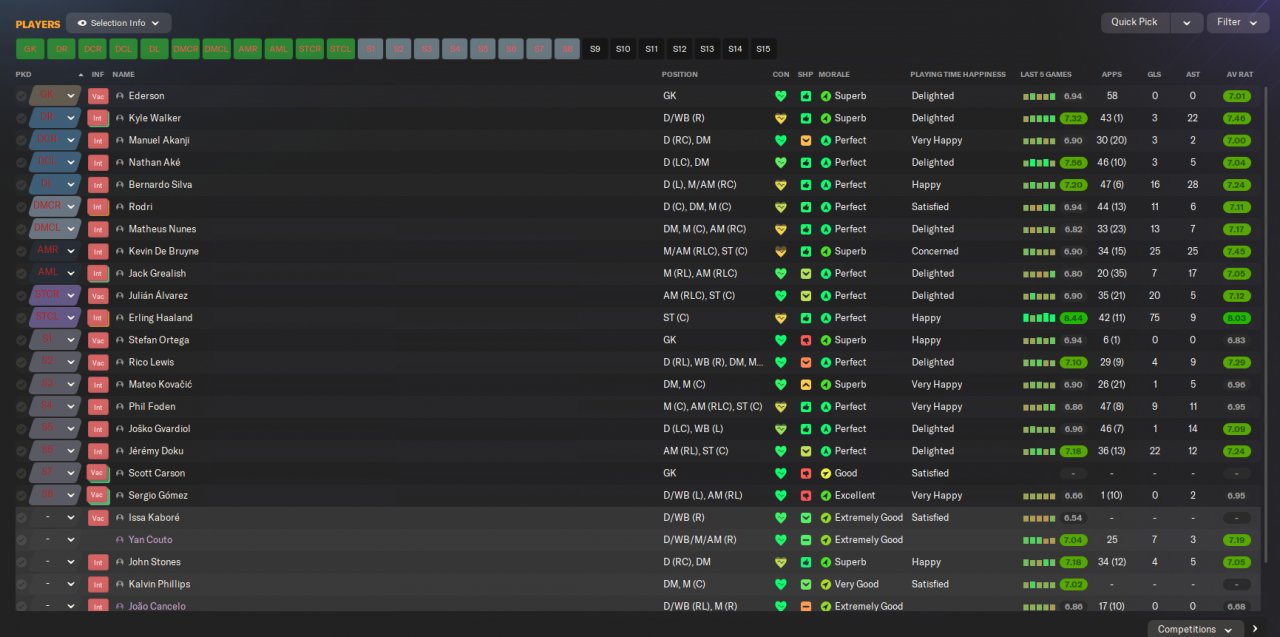Click Rodri's condition heart icon

tap(780, 207)
